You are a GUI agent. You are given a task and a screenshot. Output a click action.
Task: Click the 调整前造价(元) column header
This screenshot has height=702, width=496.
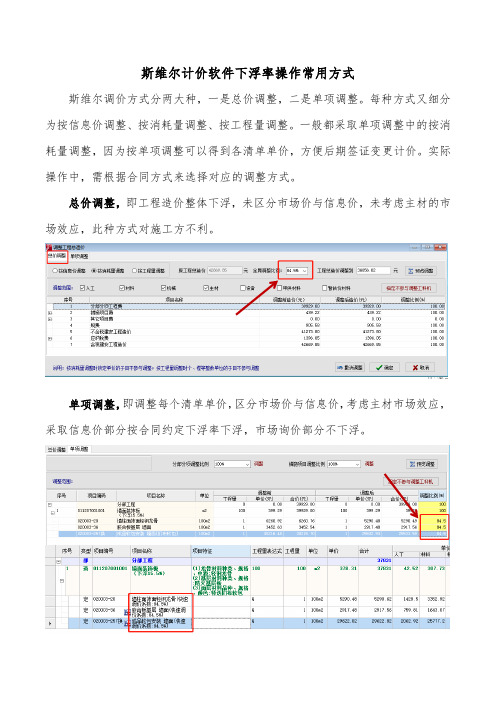289,300
